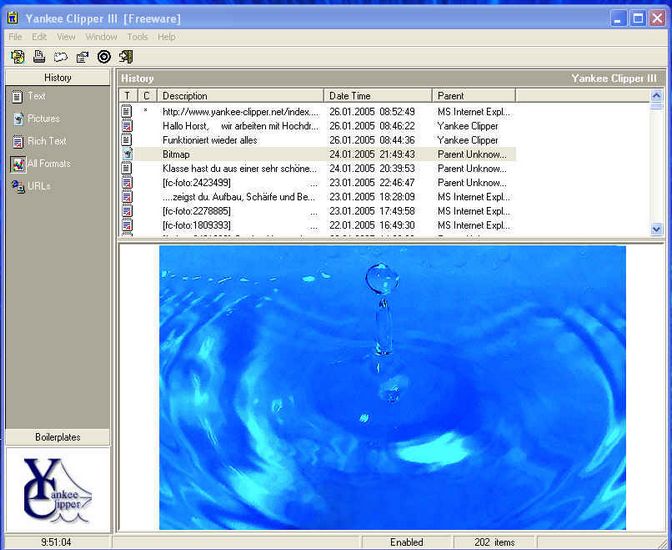The width and height of the screenshot is (672, 550).
Task: Click type icon of 'Klasse hast du' row
Action: pos(126,168)
